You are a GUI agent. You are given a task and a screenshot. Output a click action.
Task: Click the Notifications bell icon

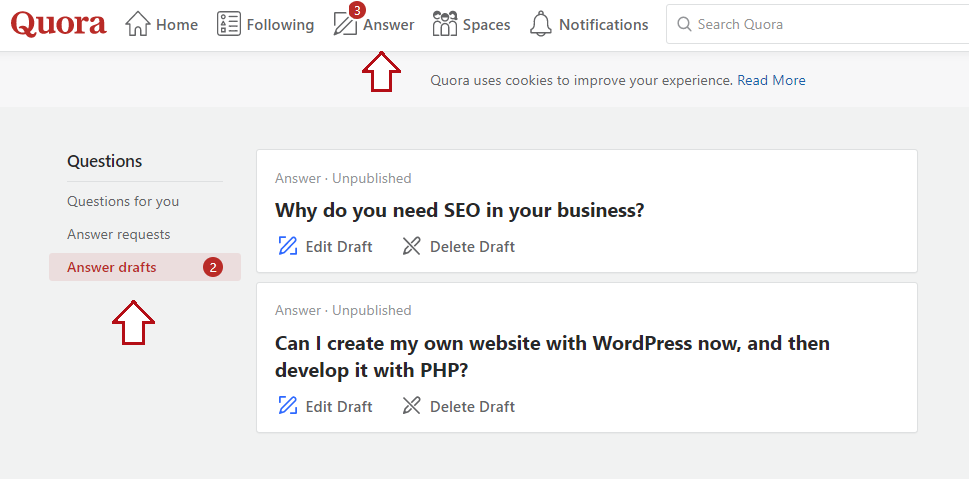(x=540, y=24)
